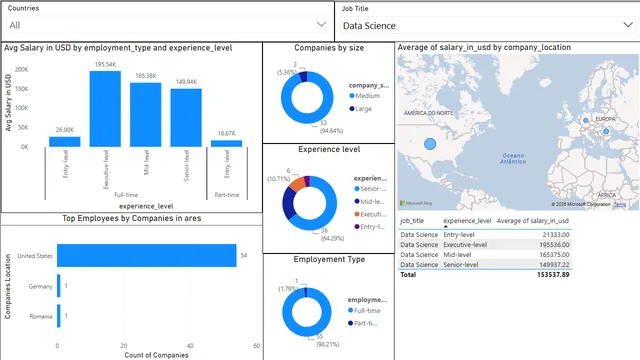Select the Entry-level cell in the table

coord(459,235)
